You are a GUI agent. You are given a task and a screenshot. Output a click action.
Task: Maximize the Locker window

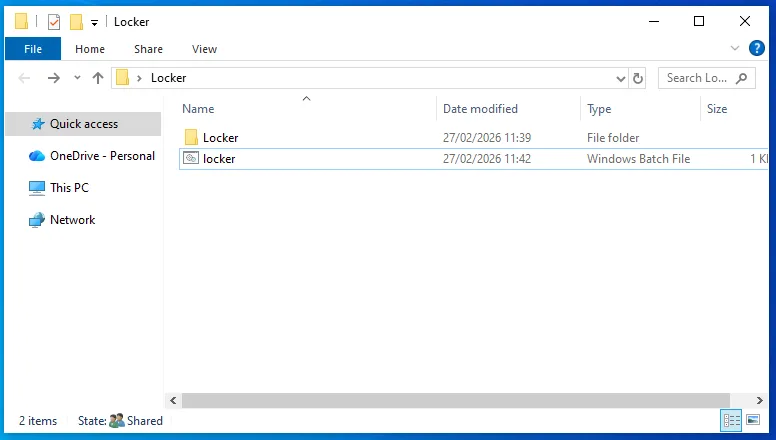click(699, 21)
